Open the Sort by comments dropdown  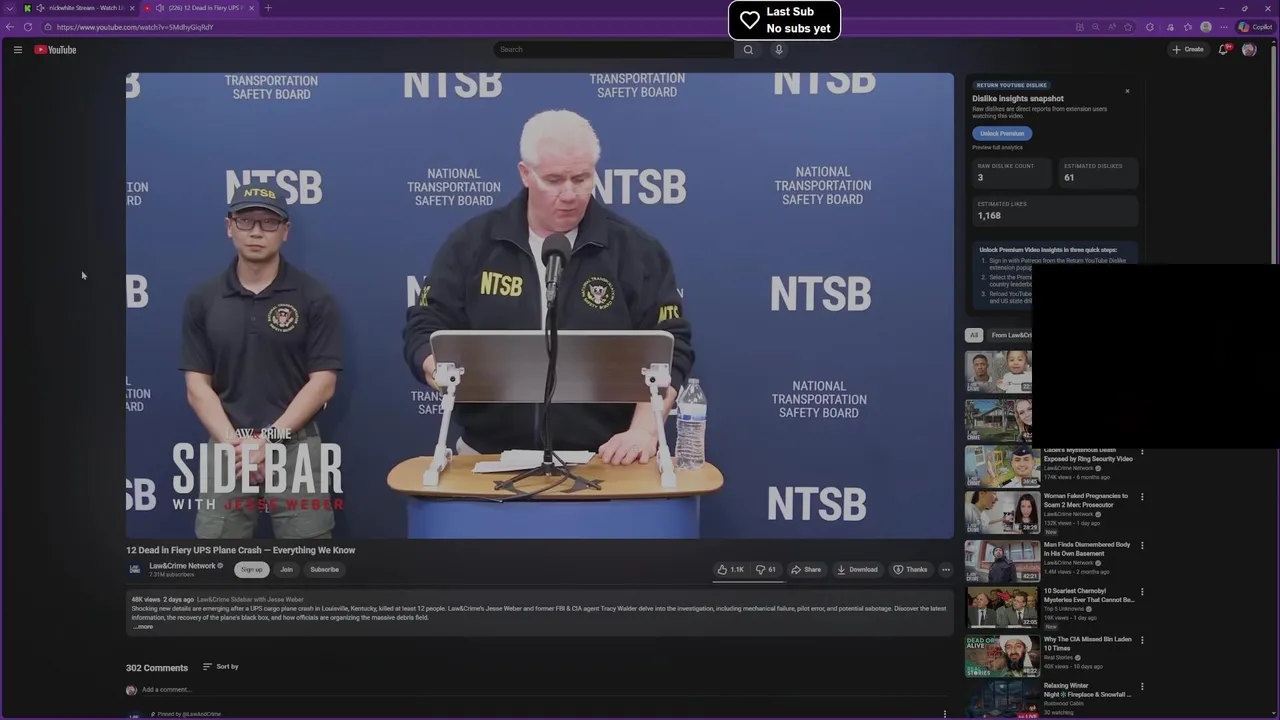point(220,666)
